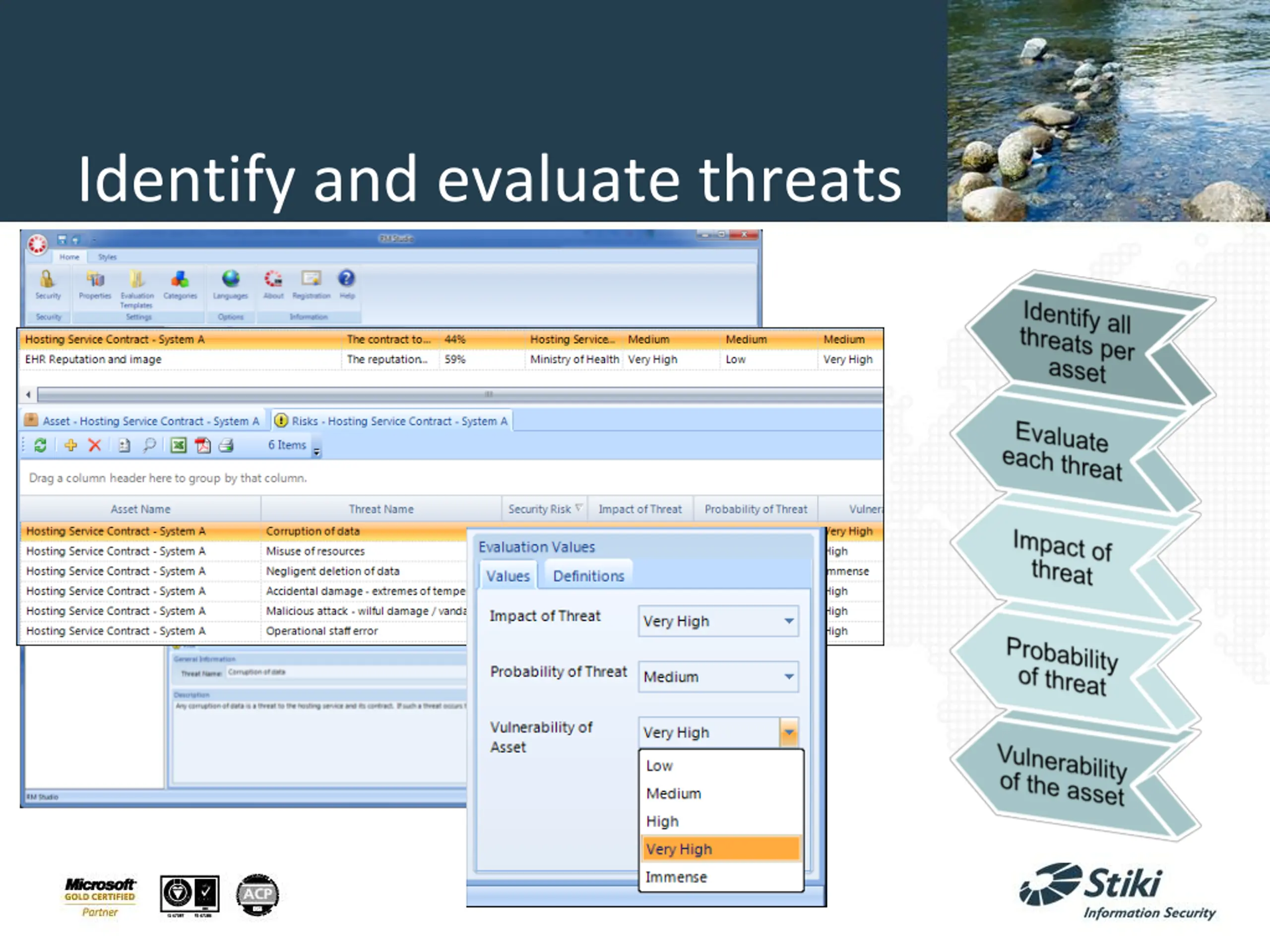This screenshot has height=952, width=1270.
Task: Print the list using printer icon
Action: (x=226, y=445)
